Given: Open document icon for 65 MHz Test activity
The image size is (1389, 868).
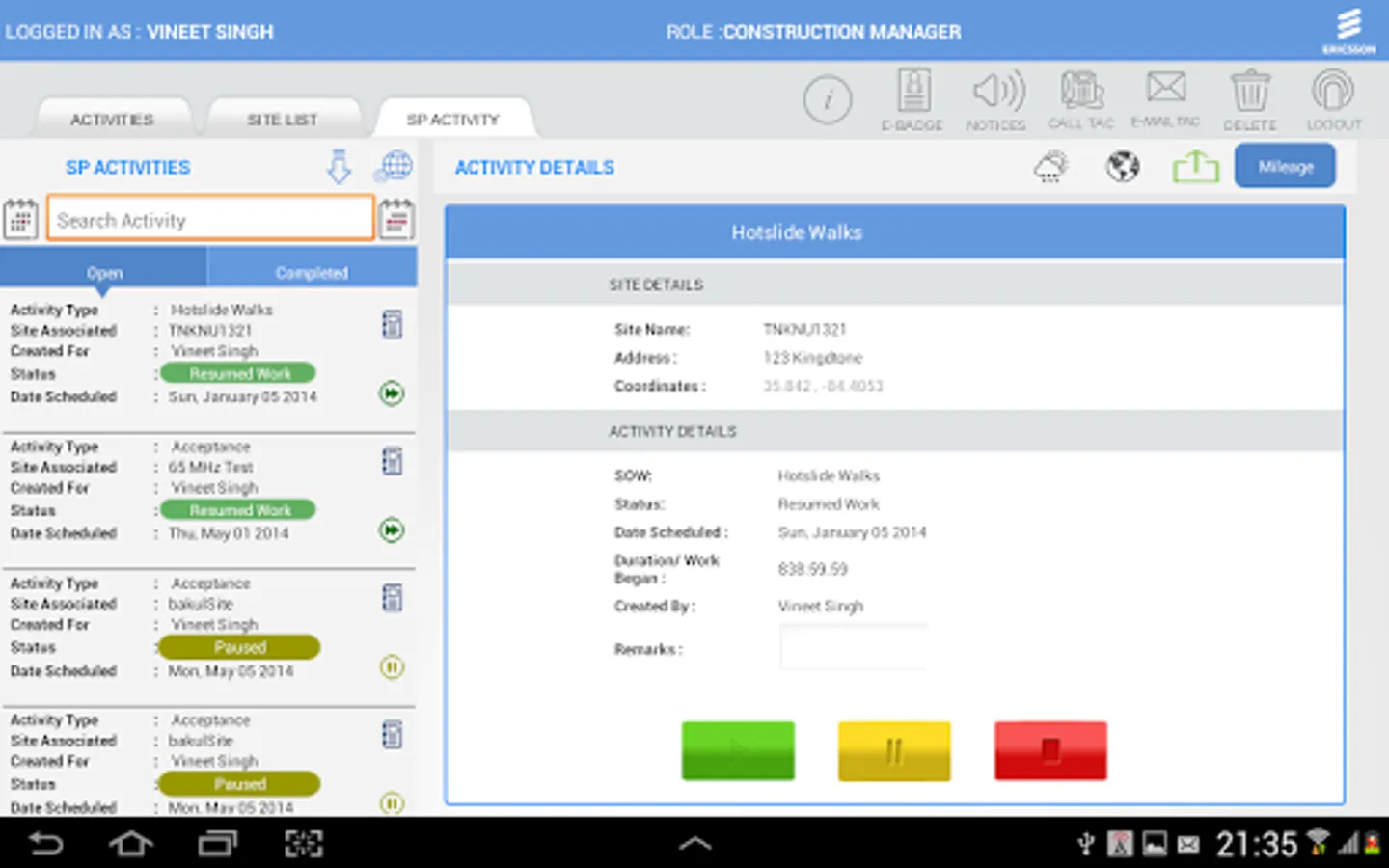Looking at the screenshot, I should (x=392, y=461).
